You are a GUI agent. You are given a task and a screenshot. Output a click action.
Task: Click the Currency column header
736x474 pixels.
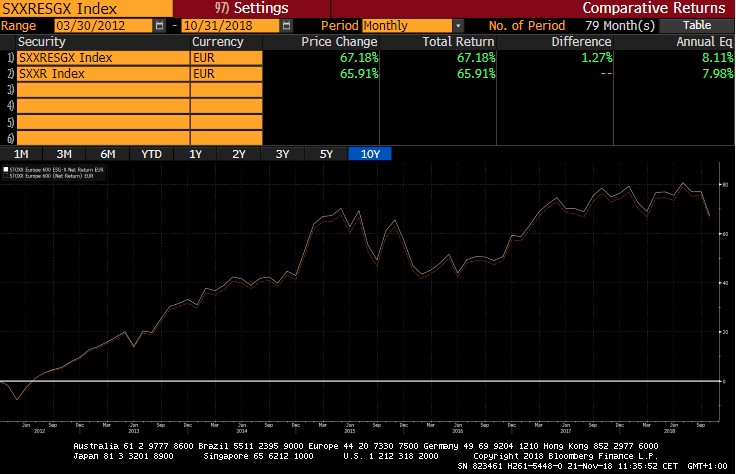[x=218, y=42]
